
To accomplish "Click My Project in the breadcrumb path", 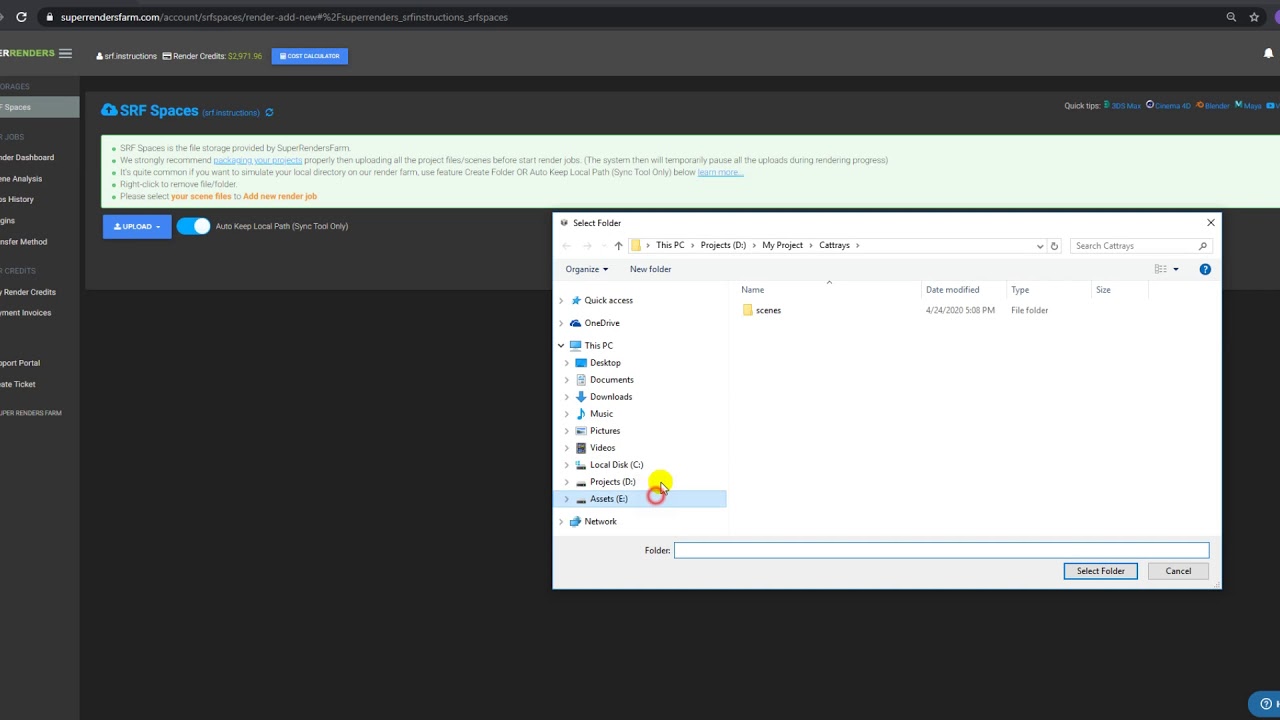I will [782, 246].
